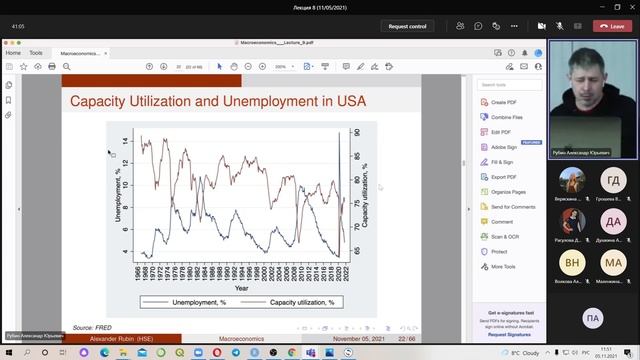Switch to the Acrobat Home tab
This screenshot has width=640, height=360.
[x=13, y=53]
